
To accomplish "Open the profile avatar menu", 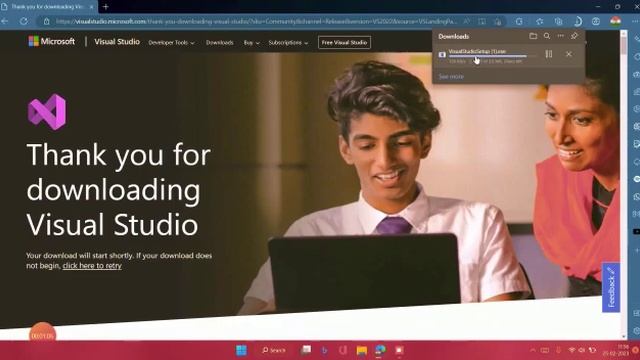I will point(616,21).
